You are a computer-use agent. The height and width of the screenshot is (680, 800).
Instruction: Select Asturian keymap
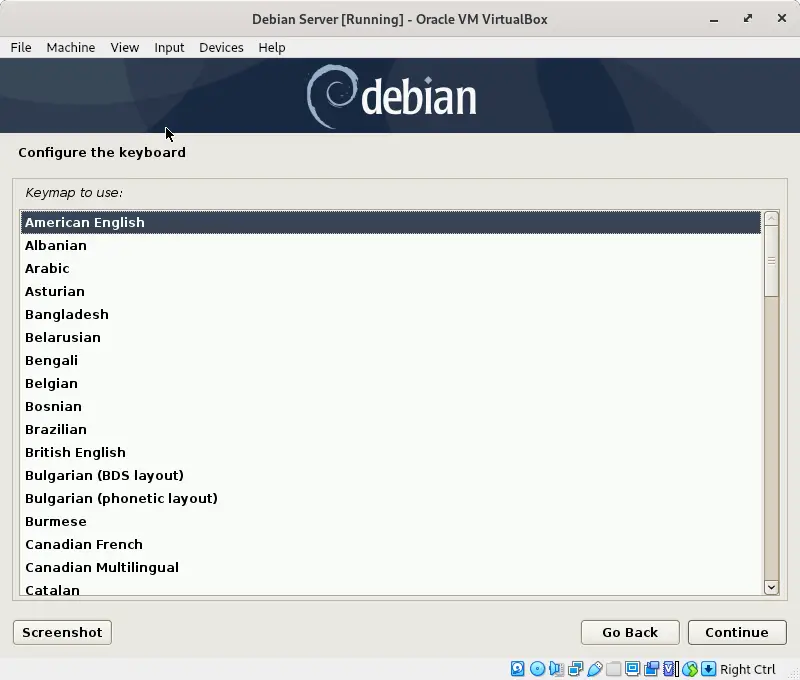tap(391, 291)
